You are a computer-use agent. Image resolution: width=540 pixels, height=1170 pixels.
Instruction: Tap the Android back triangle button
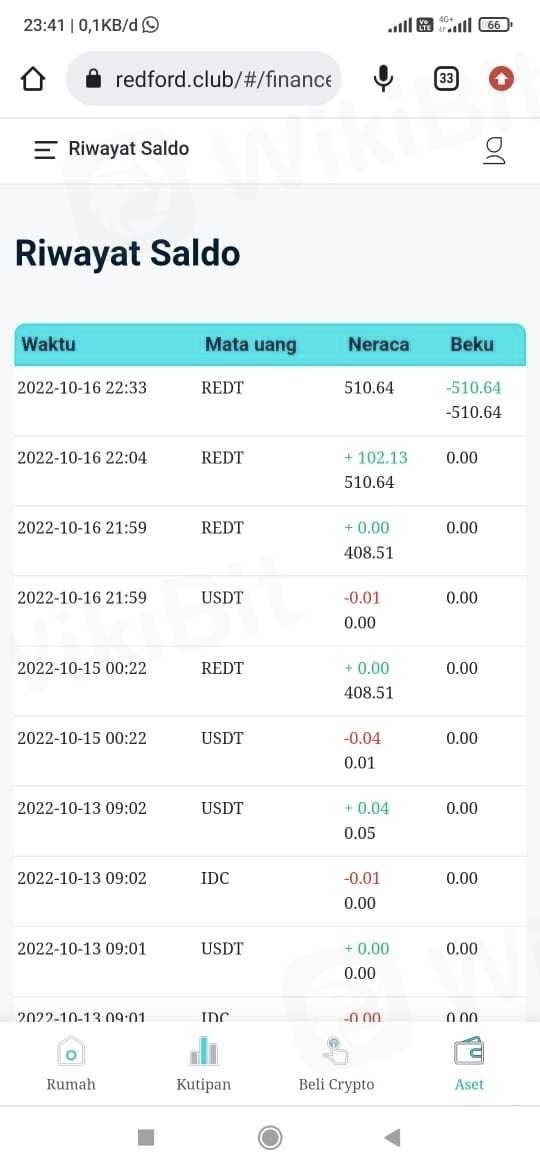[392, 1137]
